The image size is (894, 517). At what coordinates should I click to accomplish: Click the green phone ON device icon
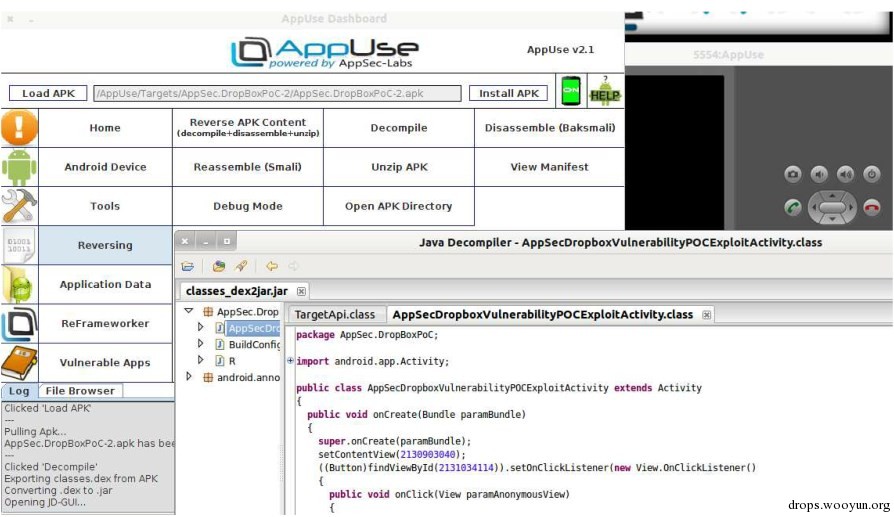pyautogui.click(x=571, y=91)
